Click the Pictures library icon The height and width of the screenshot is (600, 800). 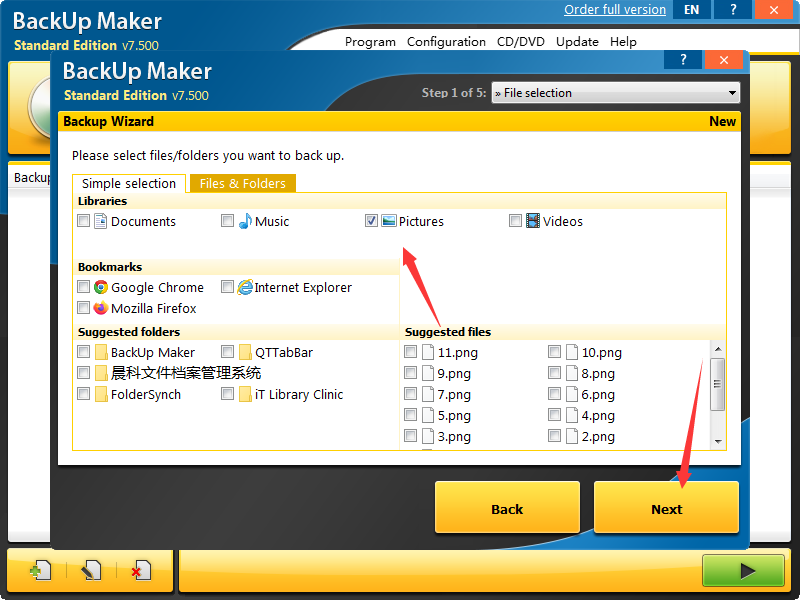coord(389,221)
